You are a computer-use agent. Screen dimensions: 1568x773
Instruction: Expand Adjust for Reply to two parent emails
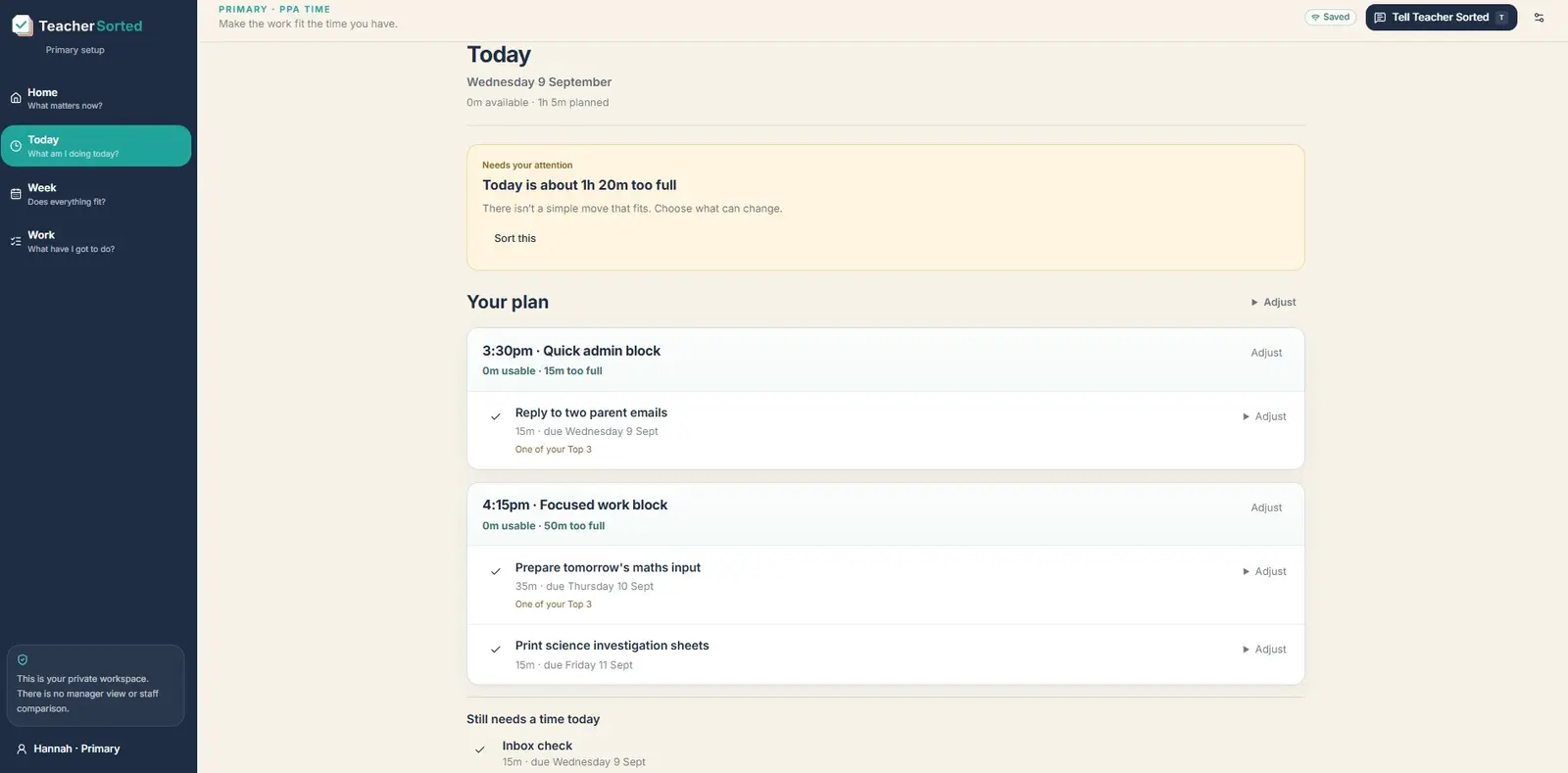(1264, 416)
